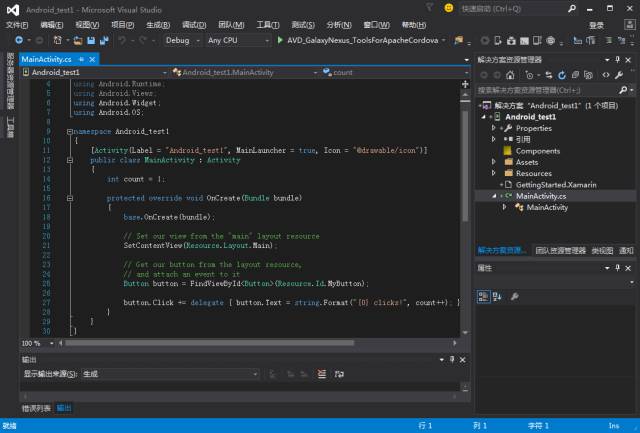
Task: Select GettingStarted.Xamarin file in Solution Explorer
Action: tap(556, 185)
